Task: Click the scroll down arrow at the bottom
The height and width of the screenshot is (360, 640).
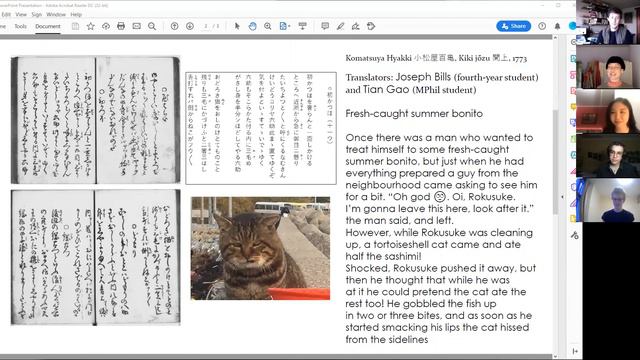Action: point(555,356)
